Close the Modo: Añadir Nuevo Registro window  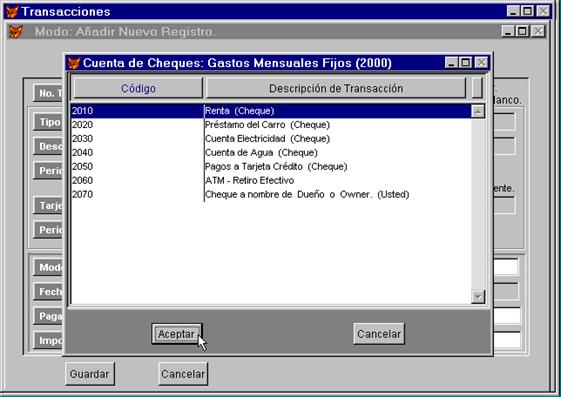coord(538,31)
